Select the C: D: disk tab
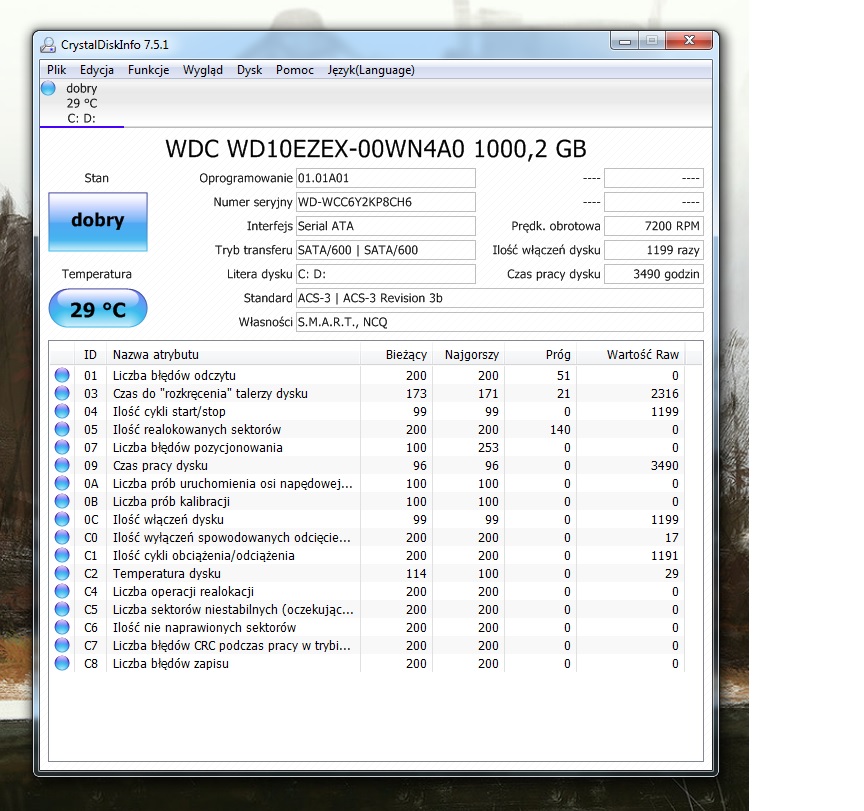Viewport: 864px width, 811px height. 82,103
